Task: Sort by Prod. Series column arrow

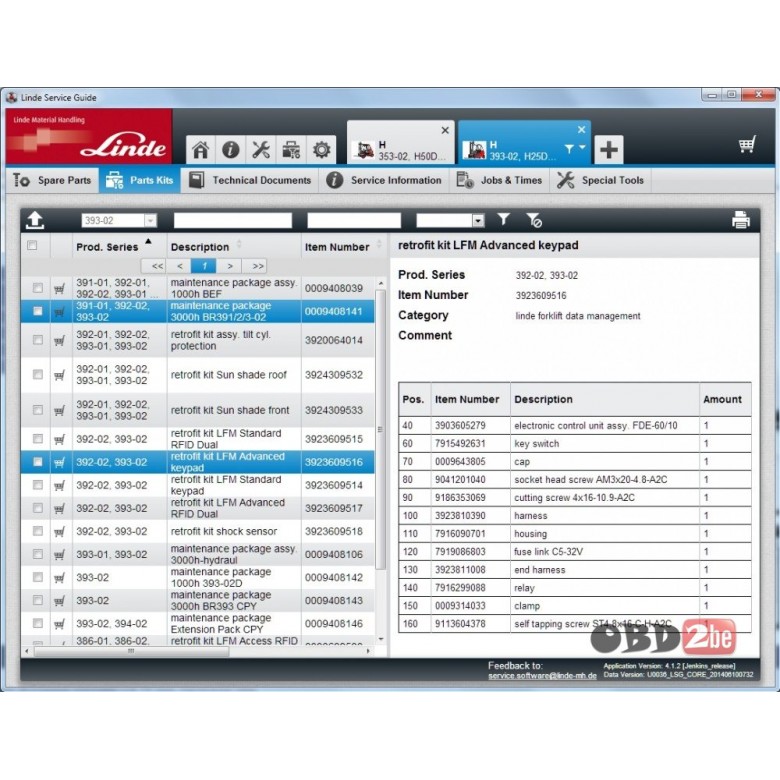Action: point(148,241)
